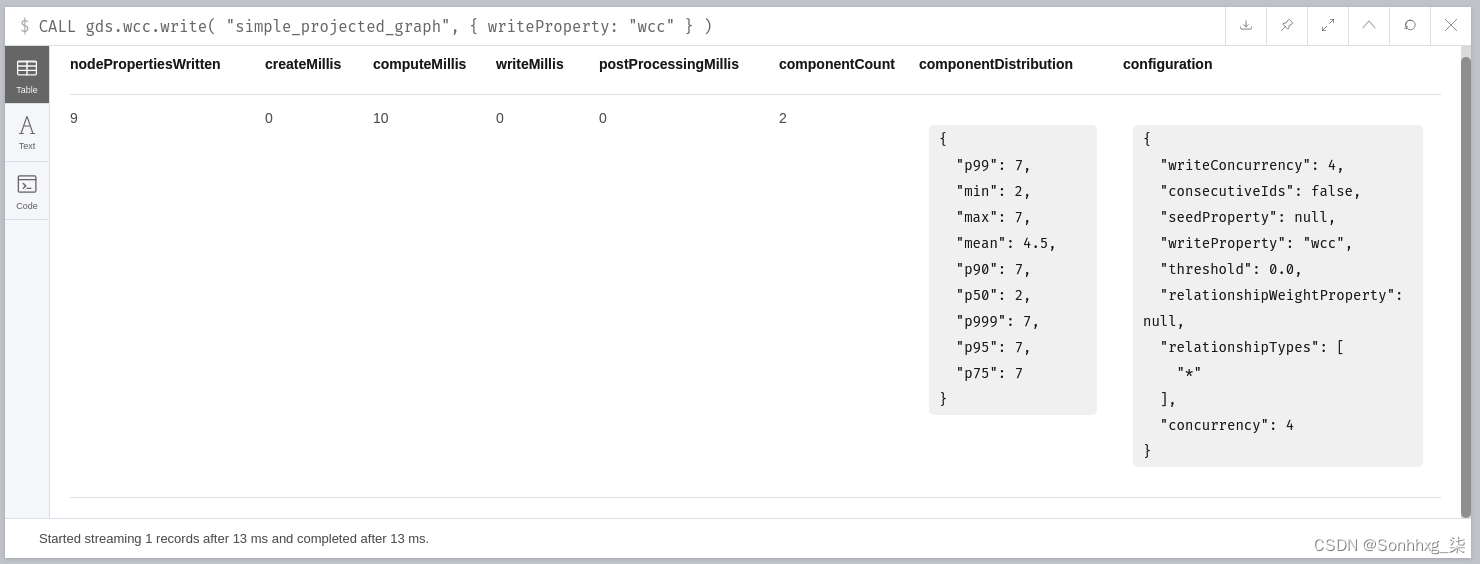Click the nodePropertiesWritten column header
Screen dimensions: 1480x564
pyautogui.click(x=145, y=64)
